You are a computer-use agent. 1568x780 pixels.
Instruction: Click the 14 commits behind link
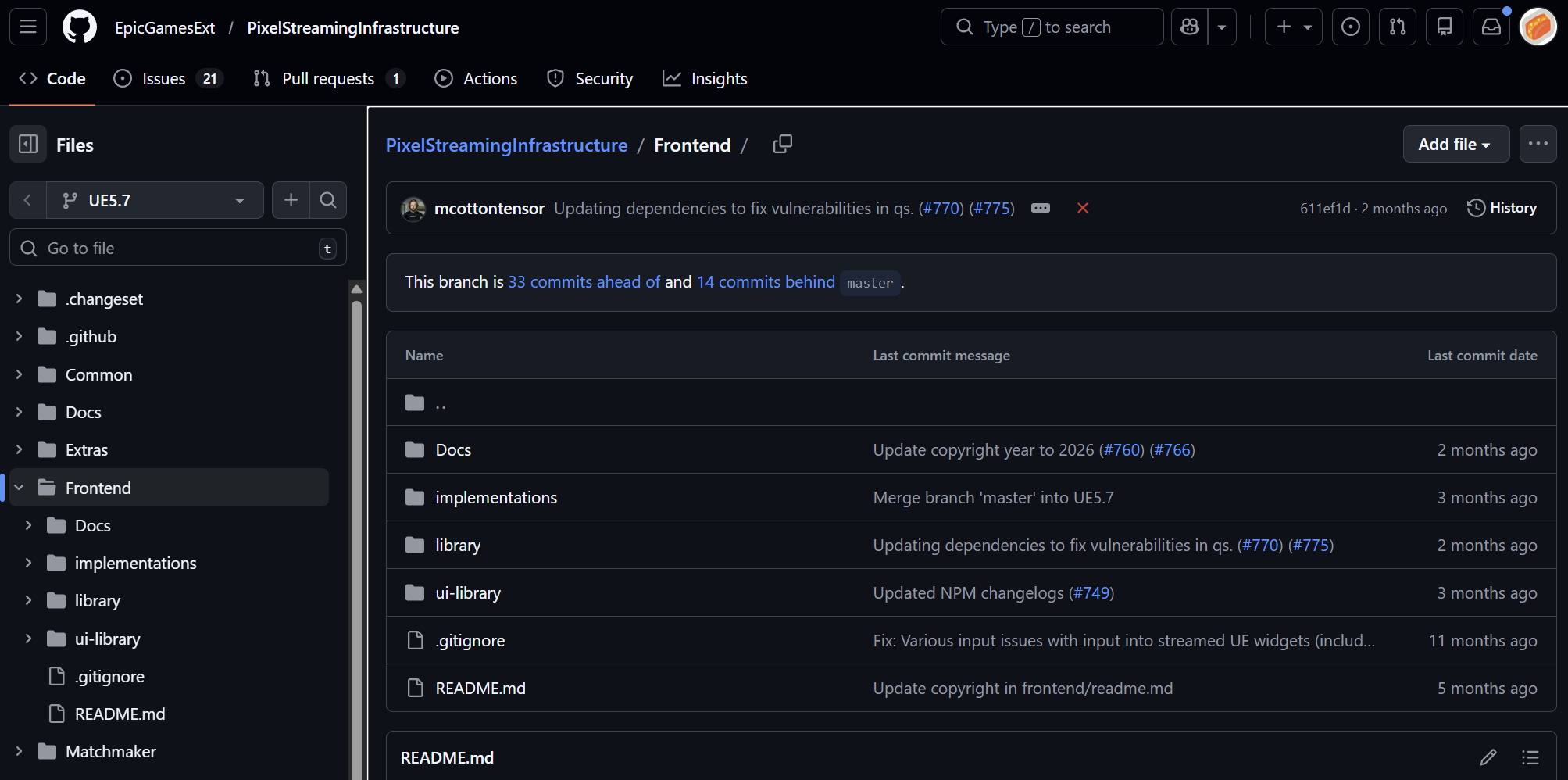(x=766, y=282)
